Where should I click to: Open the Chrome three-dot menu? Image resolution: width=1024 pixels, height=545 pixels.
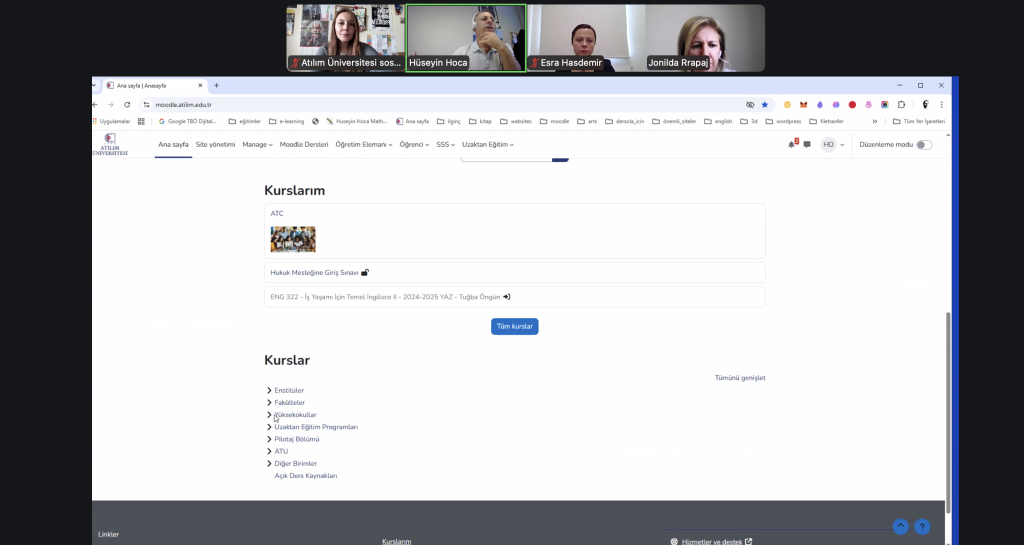click(941, 104)
